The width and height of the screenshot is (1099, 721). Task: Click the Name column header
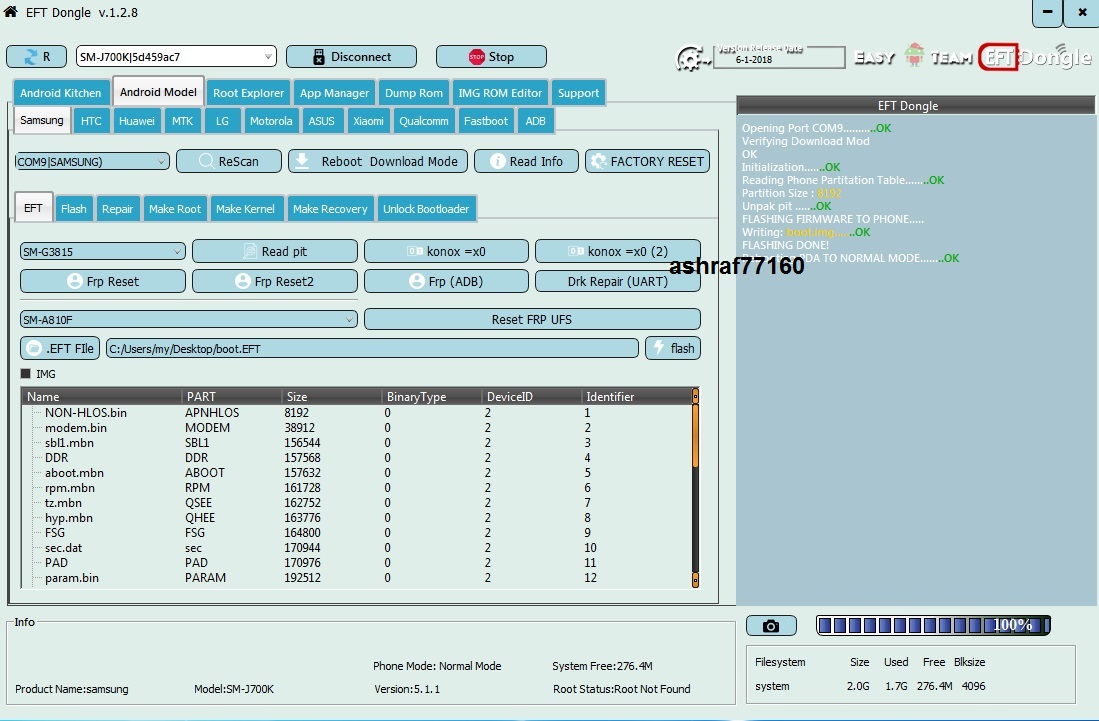[x=102, y=397]
